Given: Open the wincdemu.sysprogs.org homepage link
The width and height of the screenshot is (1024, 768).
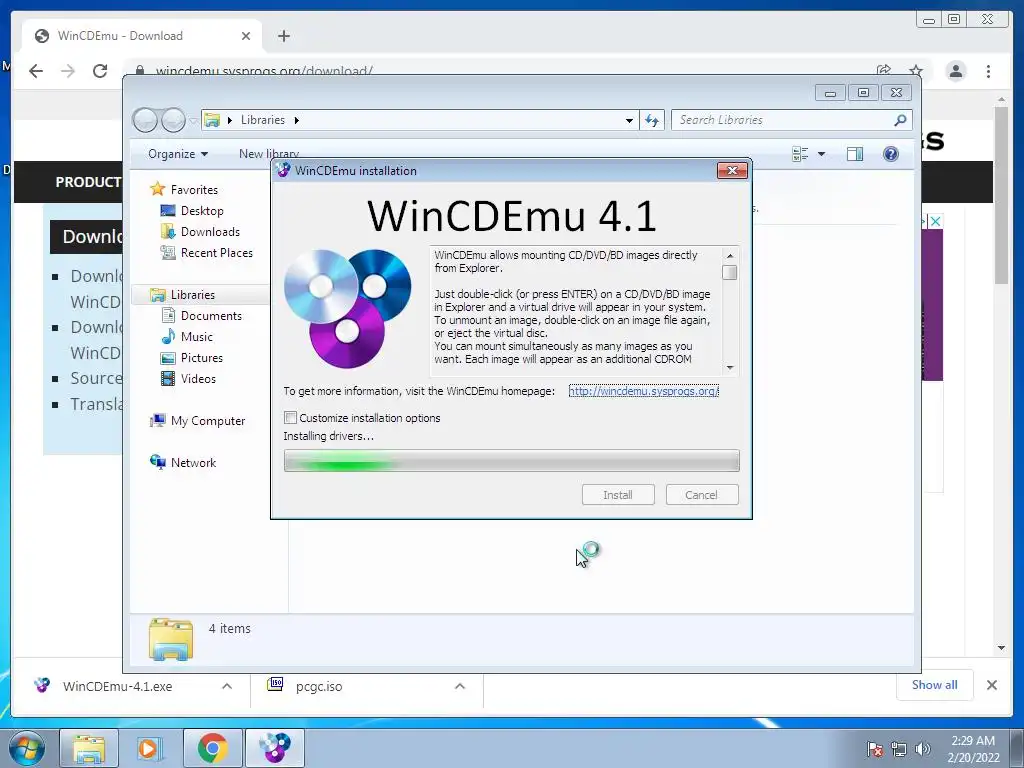Looking at the screenshot, I should pos(643,391).
